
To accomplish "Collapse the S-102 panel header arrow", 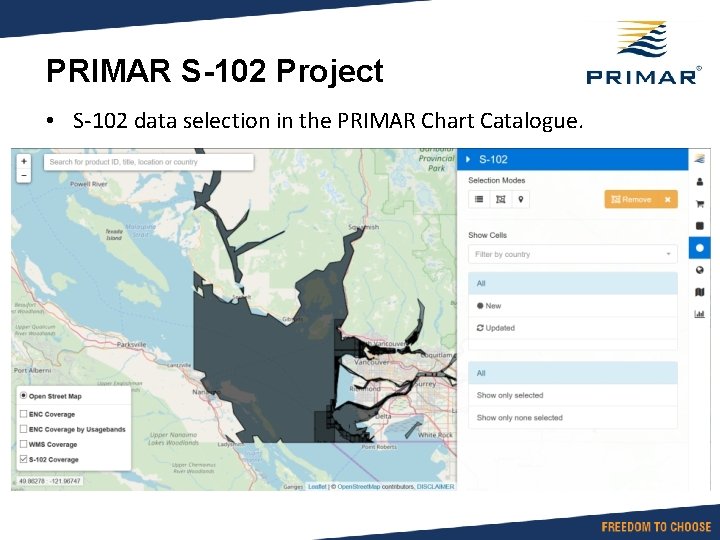I will point(468,159).
